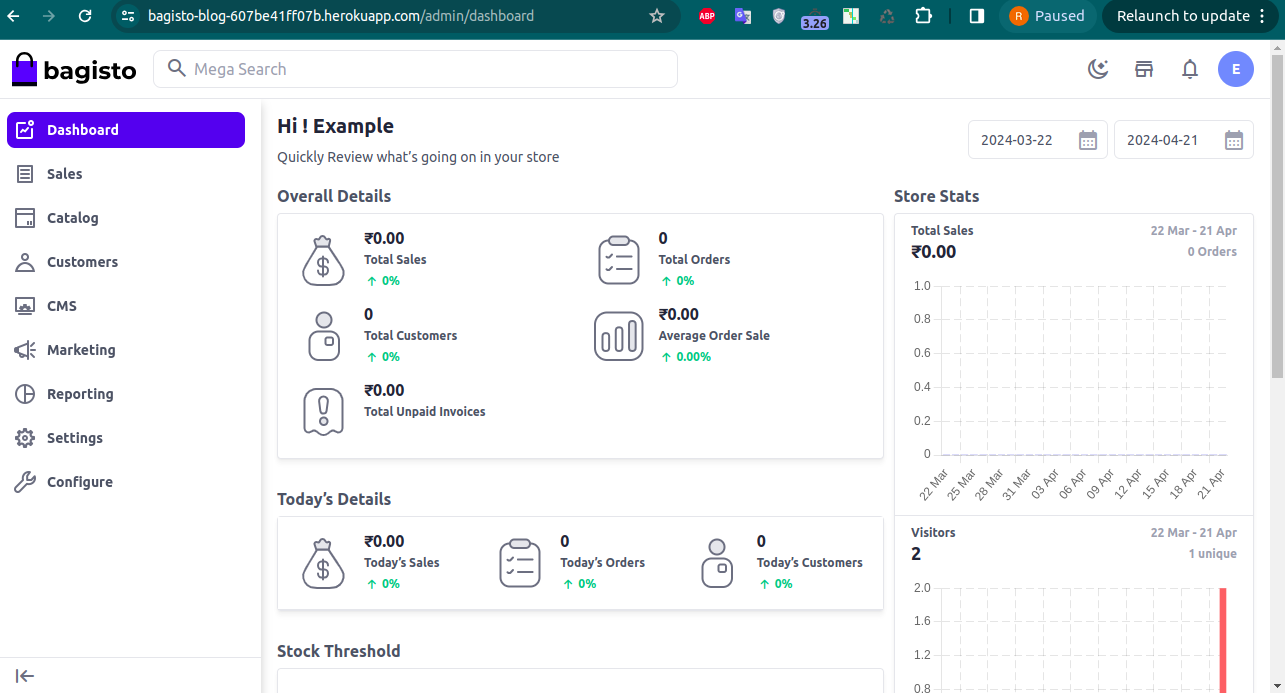Open the user profile avatar E
This screenshot has height=693, width=1285.
pyautogui.click(x=1236, y=69)
